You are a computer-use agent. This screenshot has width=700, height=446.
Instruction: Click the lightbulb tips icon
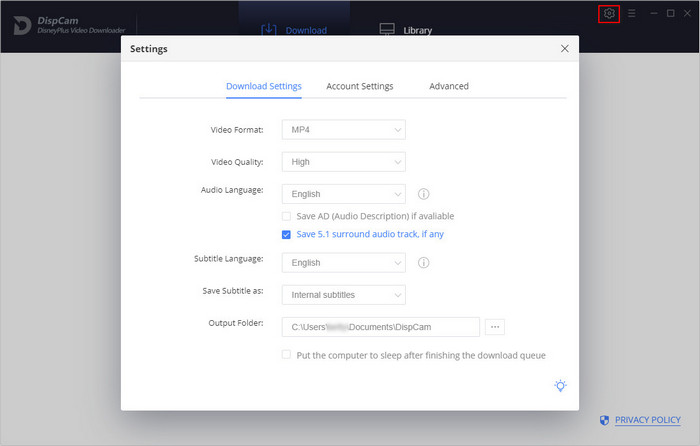coord(561,386)
